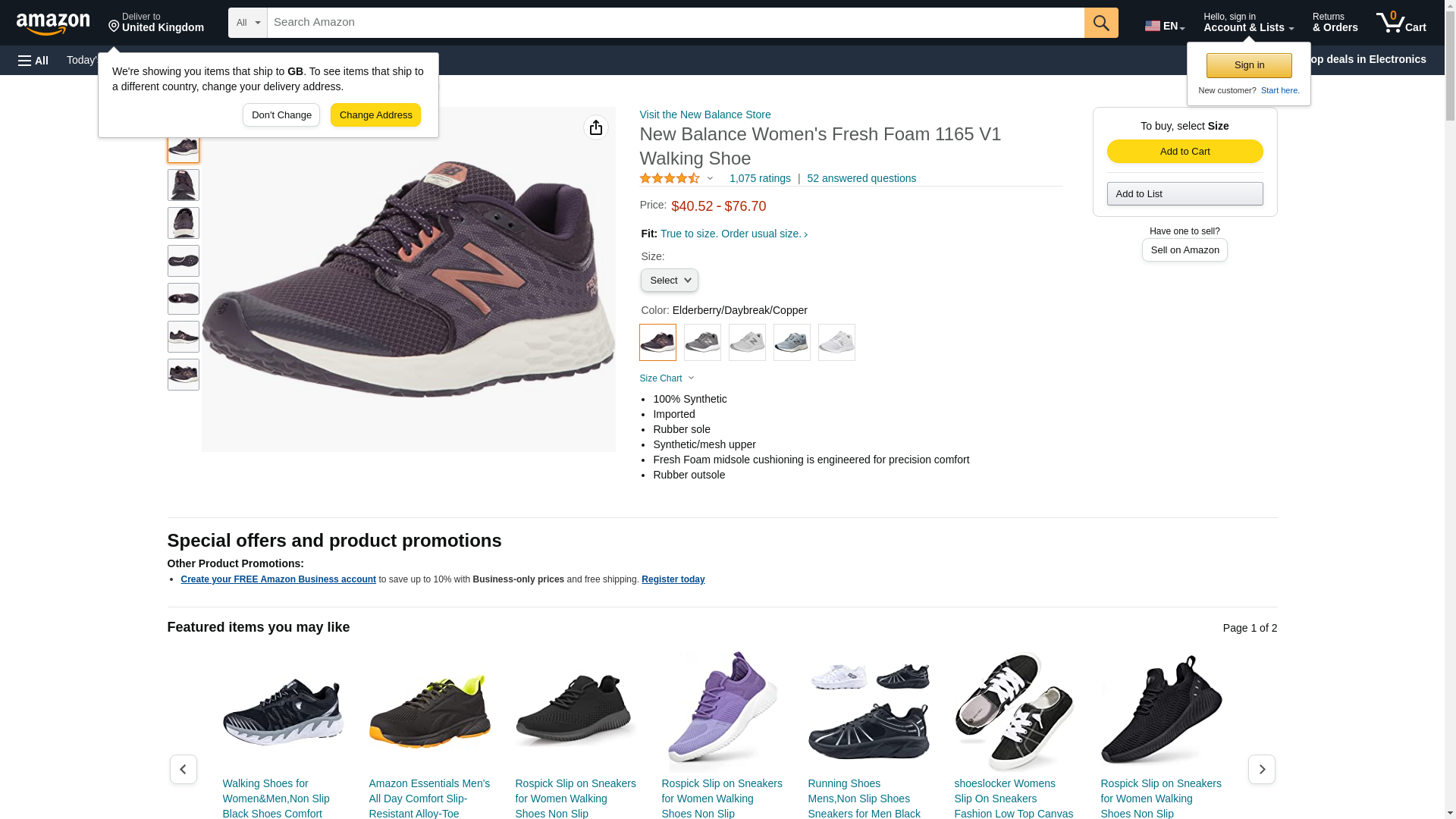Click the star rating icon
Viewport: 1456px width, 819px height.
click(670, 178)
